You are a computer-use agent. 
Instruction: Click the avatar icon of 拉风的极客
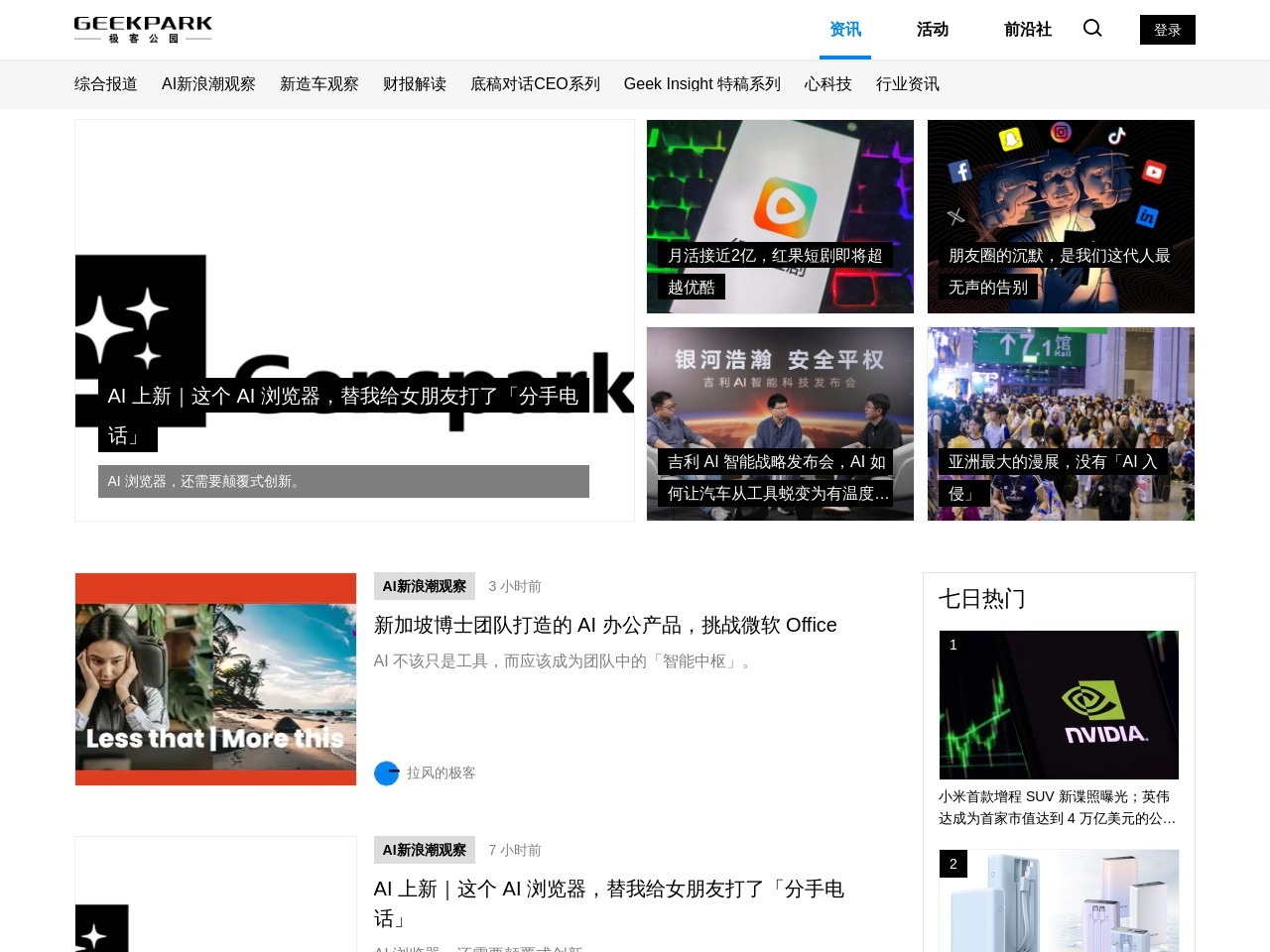point(386,773)
